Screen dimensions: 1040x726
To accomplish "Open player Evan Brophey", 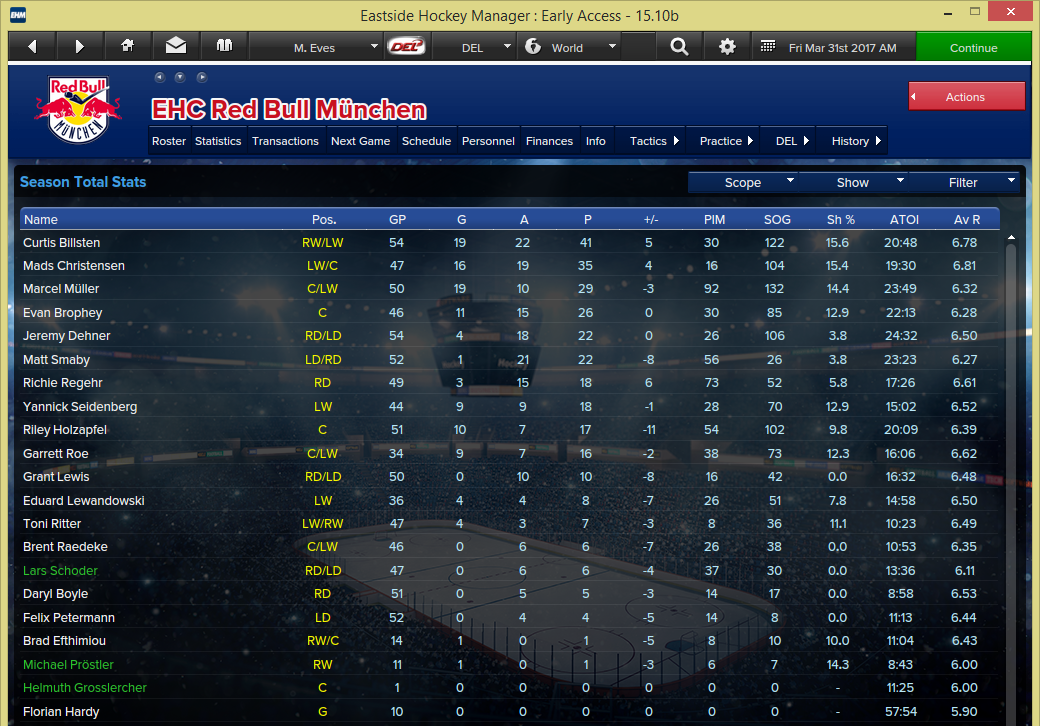I will 62,313.
